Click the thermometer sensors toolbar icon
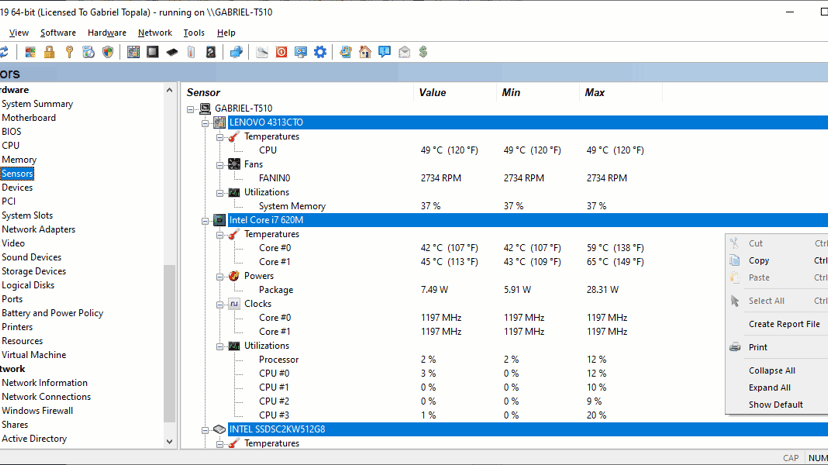 click(191, 52)
